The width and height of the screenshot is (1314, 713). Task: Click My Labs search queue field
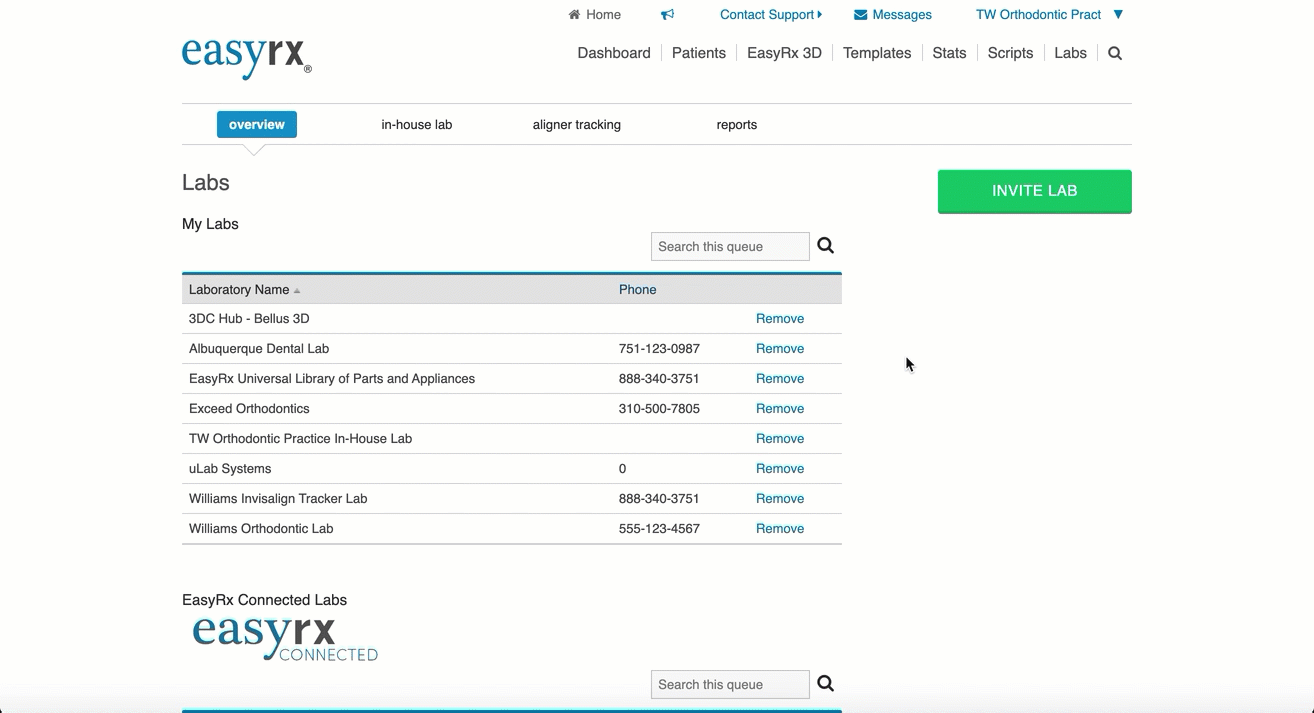click(730, 247)
